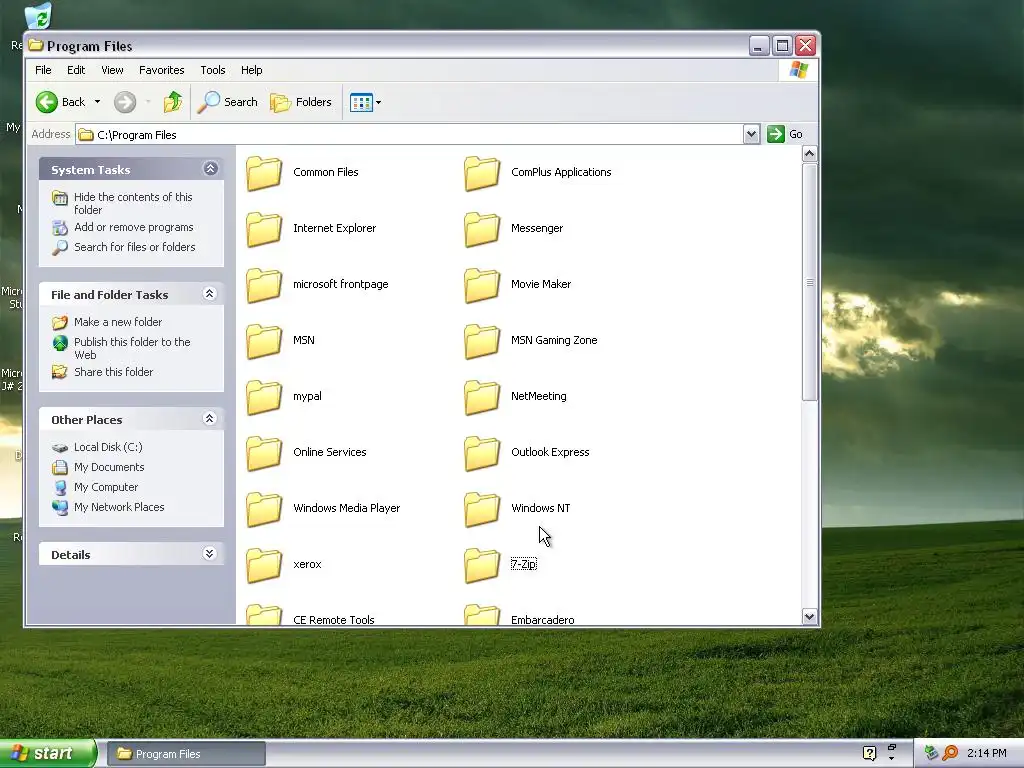Open the Tools menu
The image size is (1024, 768).
(213, 70)
